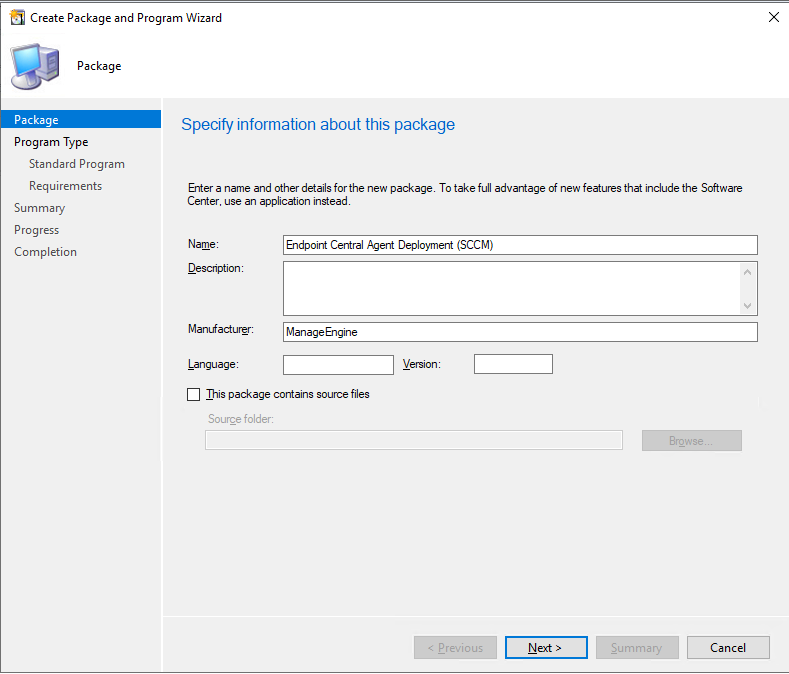Jump to the Summary step in sidebar
The width and height of the screenshot is (789, 674).
point(40,208)
